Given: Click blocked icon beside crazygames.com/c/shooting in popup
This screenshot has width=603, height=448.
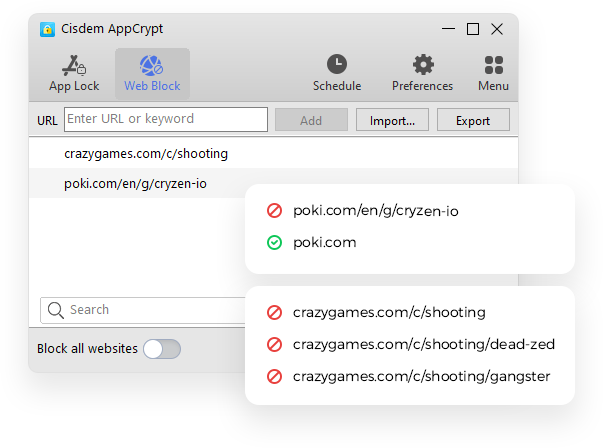Looking at the screenshot, I should click(275, 312).
